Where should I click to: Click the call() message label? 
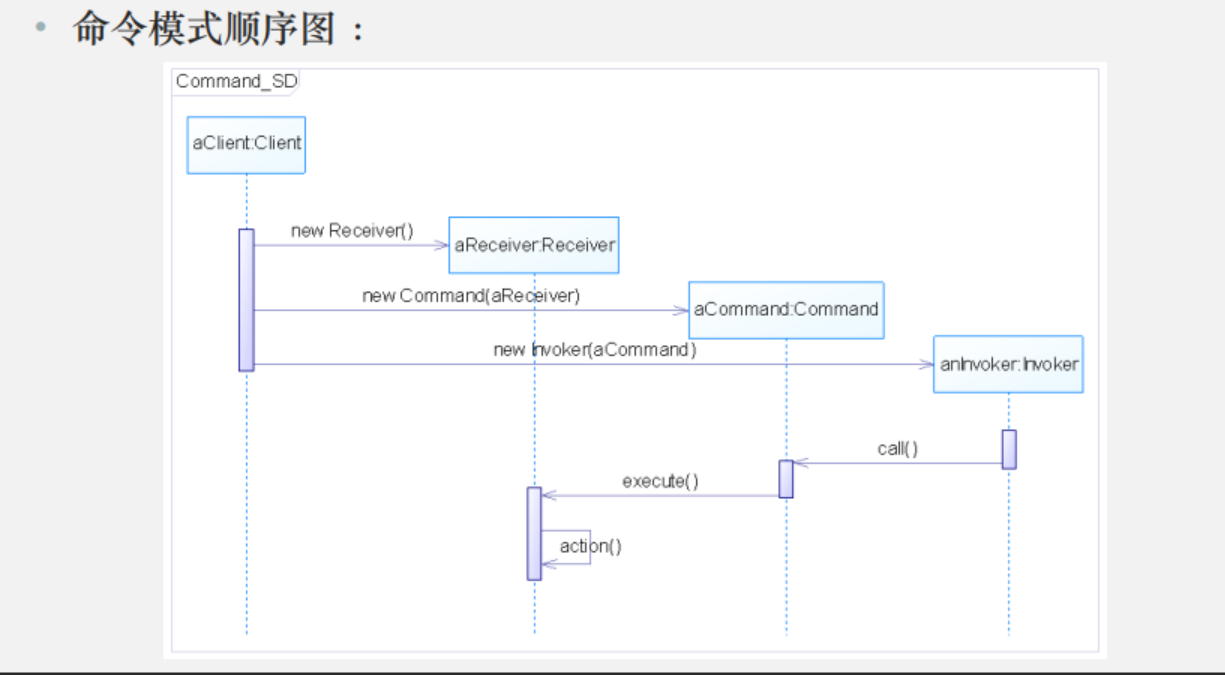coord(897,449)
